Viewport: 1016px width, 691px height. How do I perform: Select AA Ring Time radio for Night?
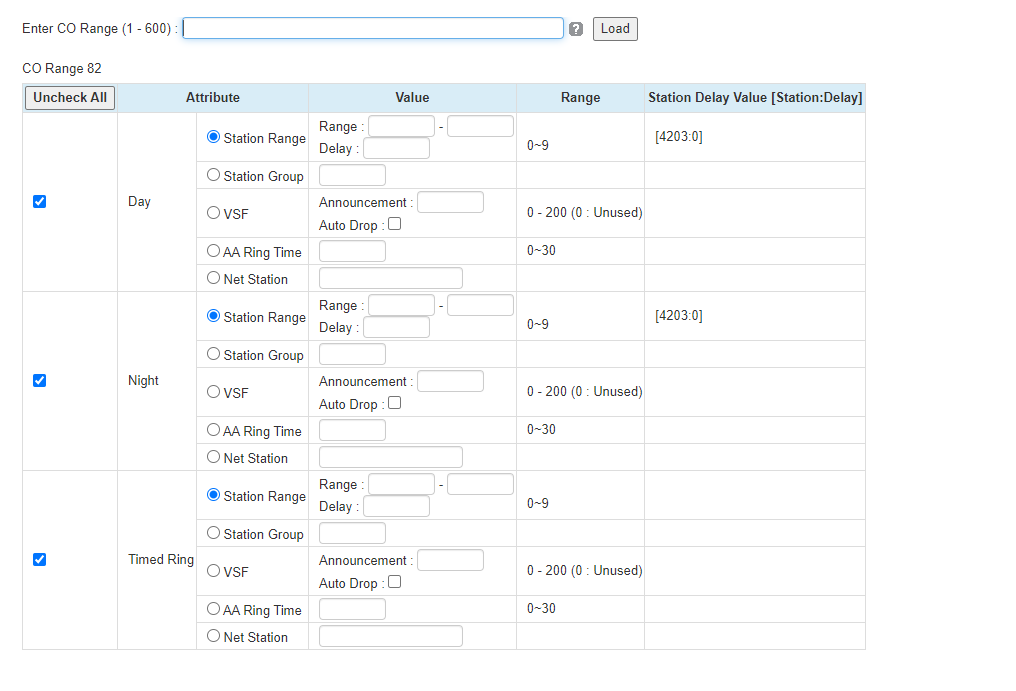coord(213,430)
